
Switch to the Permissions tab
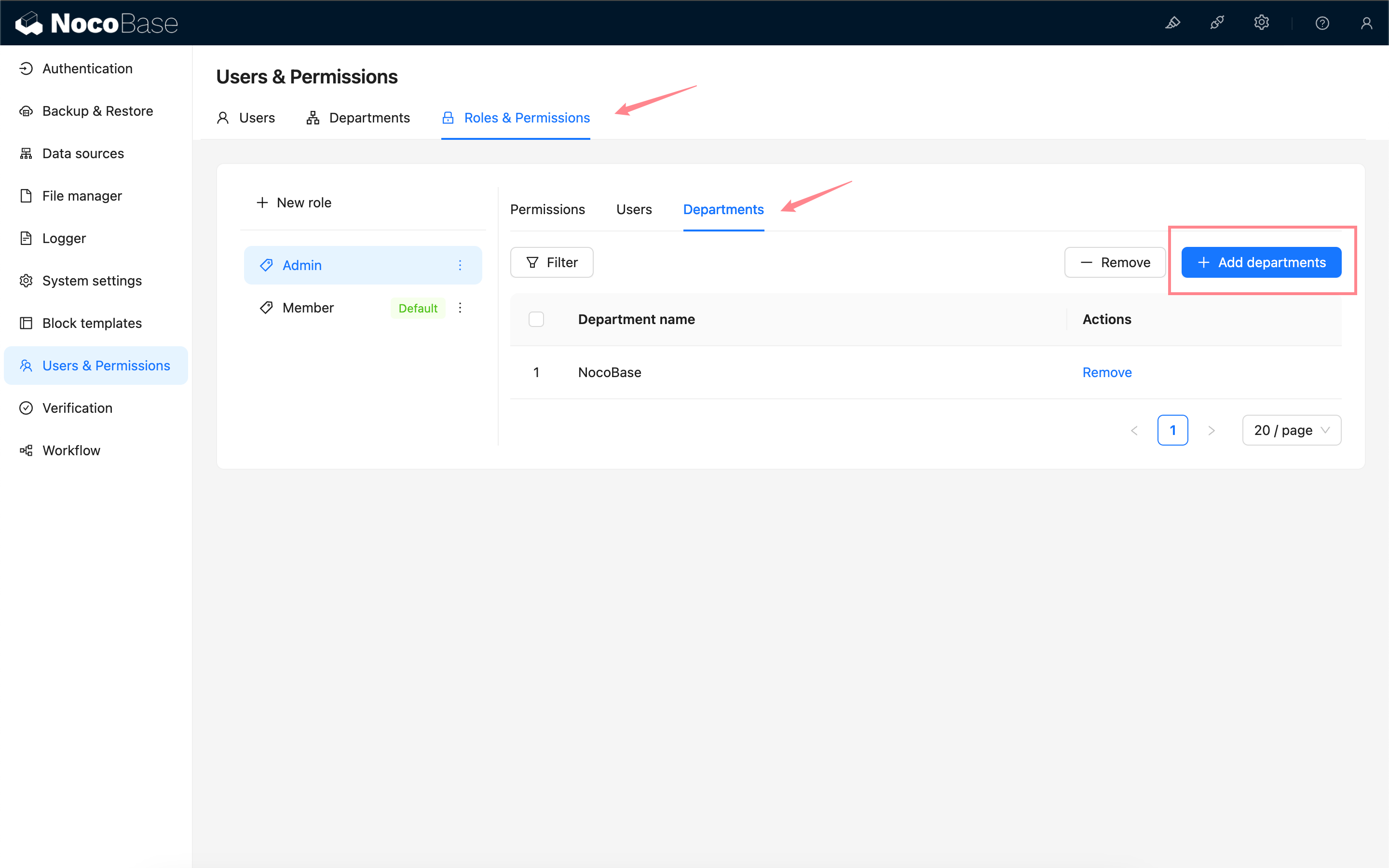(547, 210)
